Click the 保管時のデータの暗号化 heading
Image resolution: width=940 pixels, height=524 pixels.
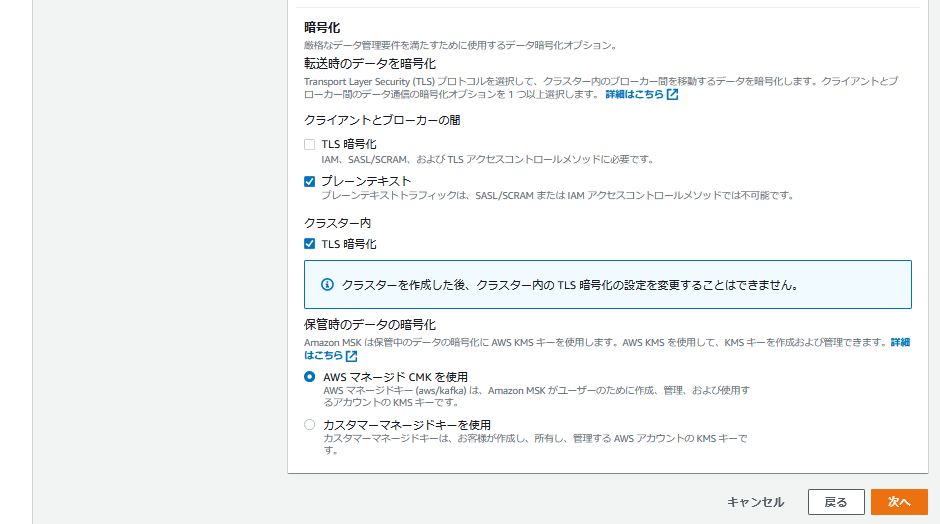[370, 325]
